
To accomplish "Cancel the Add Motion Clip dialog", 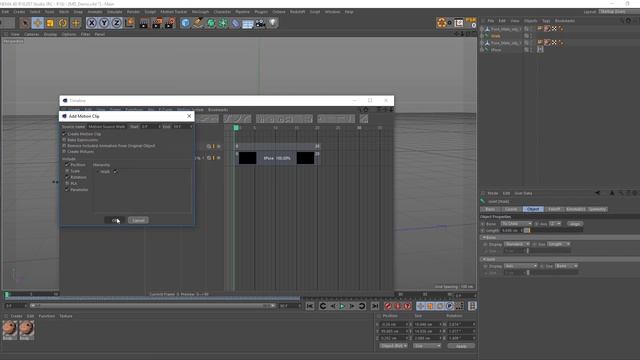I will (x=138, y=220).
